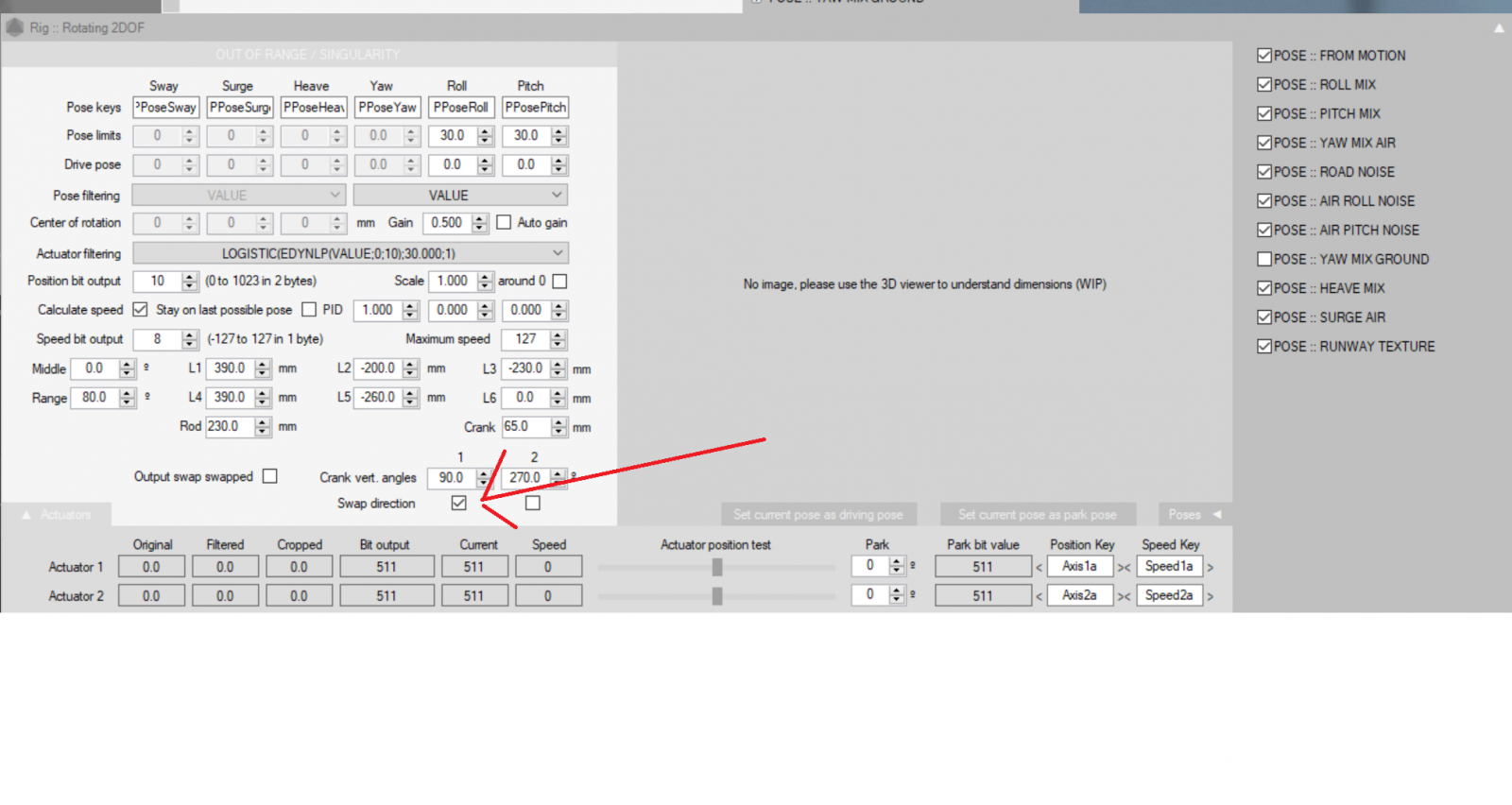1512x805 pixels.
Task: Click Actuator 1 Park angle stepper
Action: click(x=897, y=566)
